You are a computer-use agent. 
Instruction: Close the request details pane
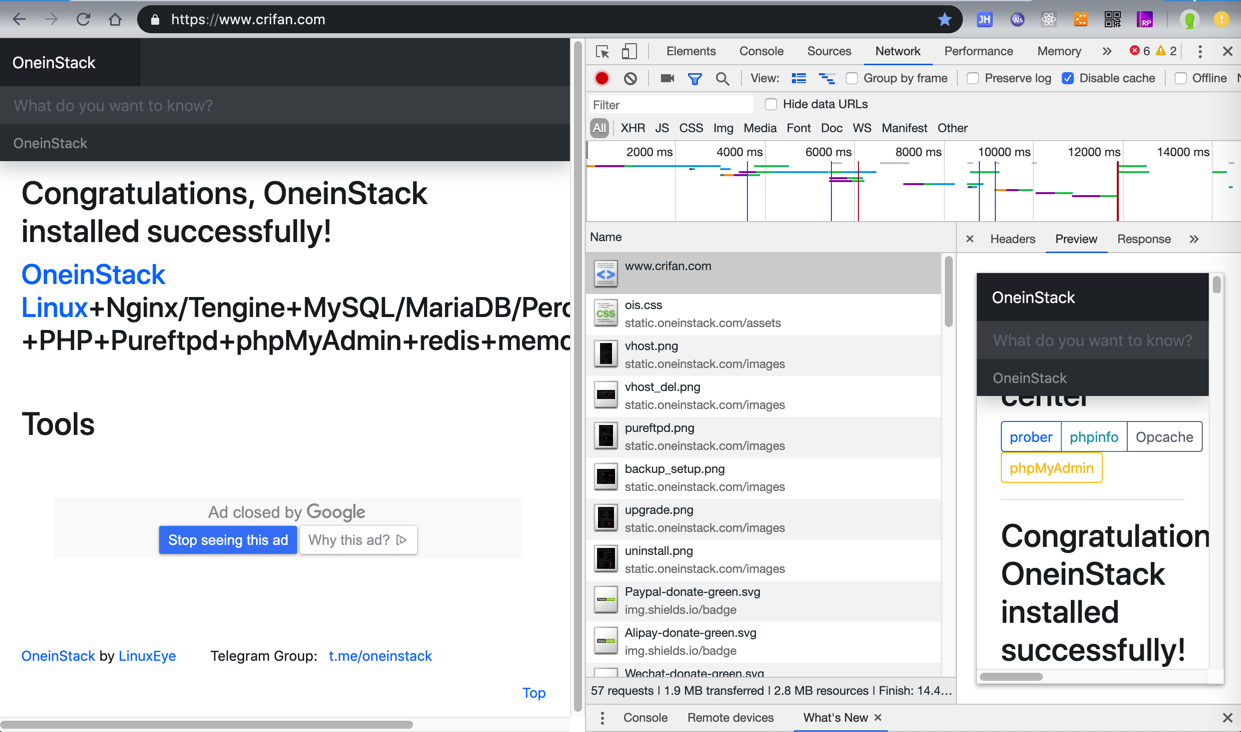(969, 239)
